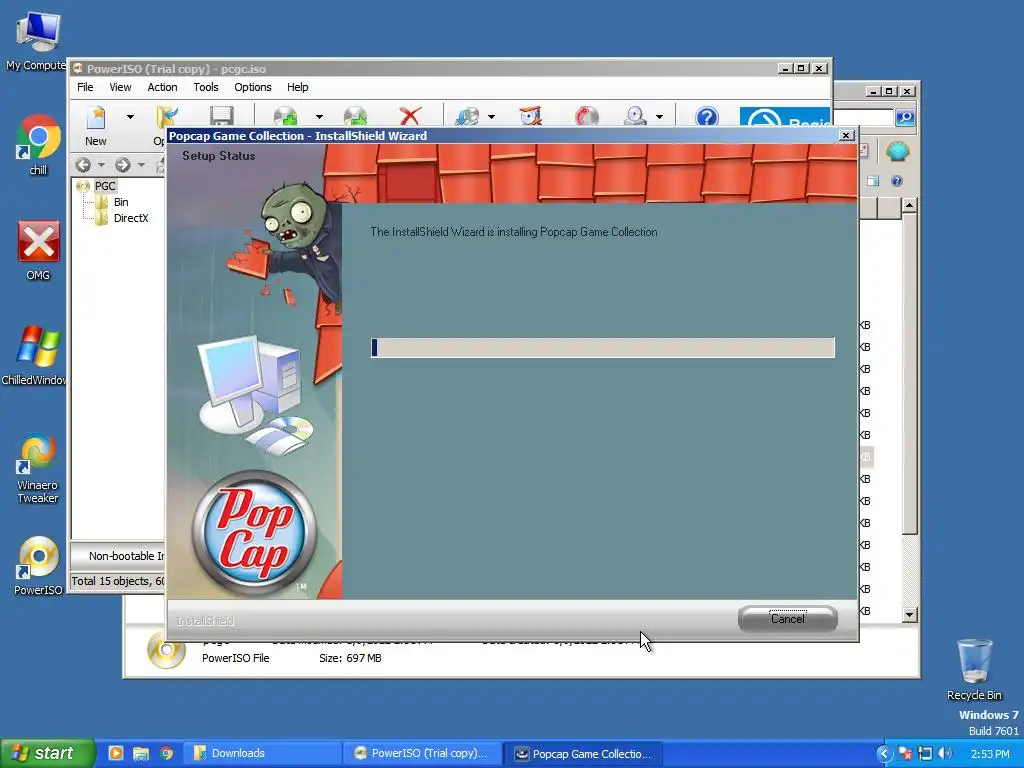Viewport: 1024px width, 768px height.
Task: Click the PowerISO File disc thumbnail in details pane
Action: point(166,650)
